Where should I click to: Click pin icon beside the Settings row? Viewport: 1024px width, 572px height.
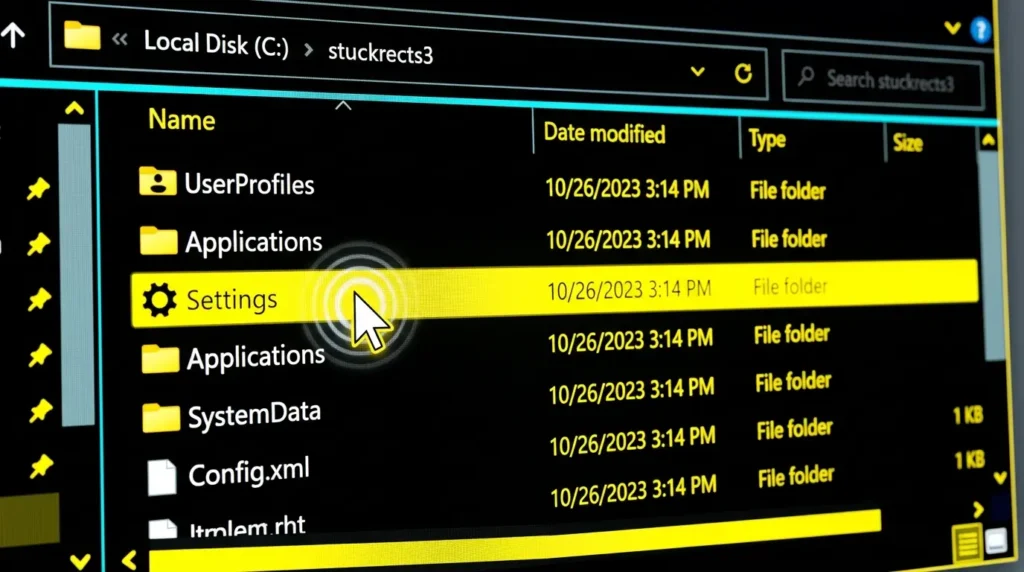pos(39,300)
